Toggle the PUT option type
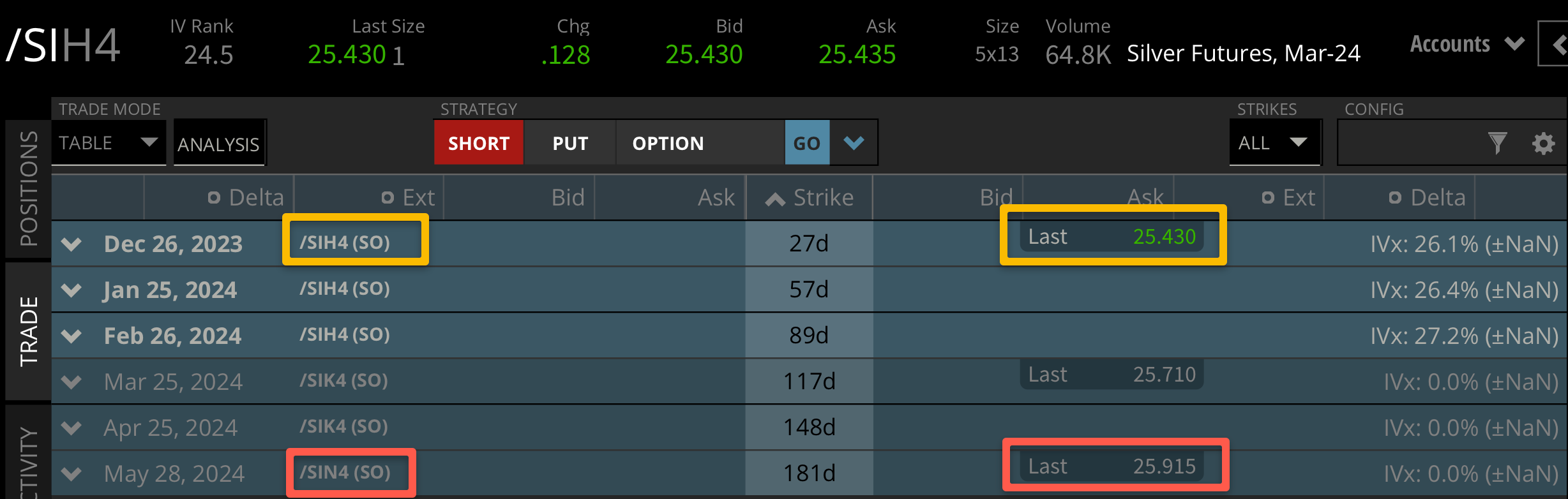 click(570, 143)
